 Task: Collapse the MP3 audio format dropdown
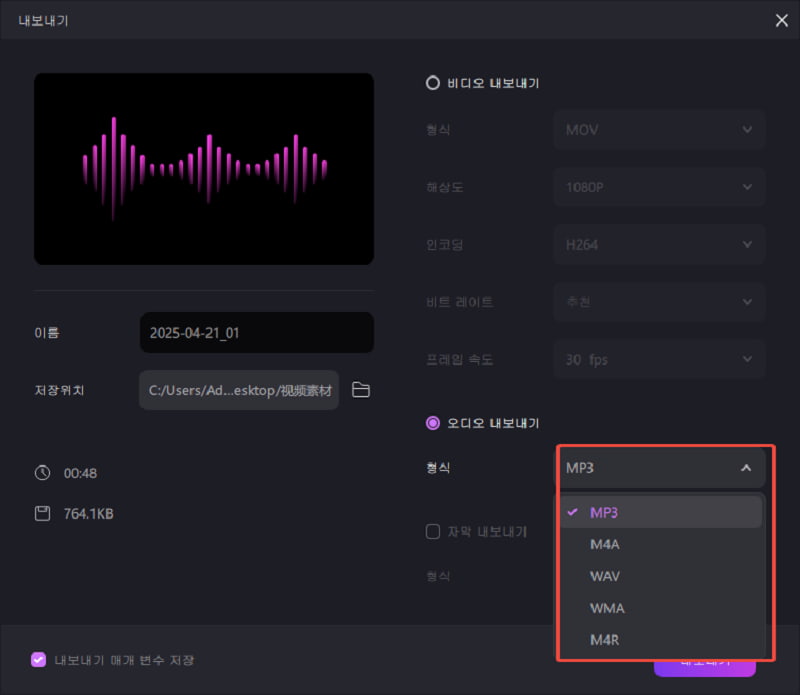click(660, 468)
